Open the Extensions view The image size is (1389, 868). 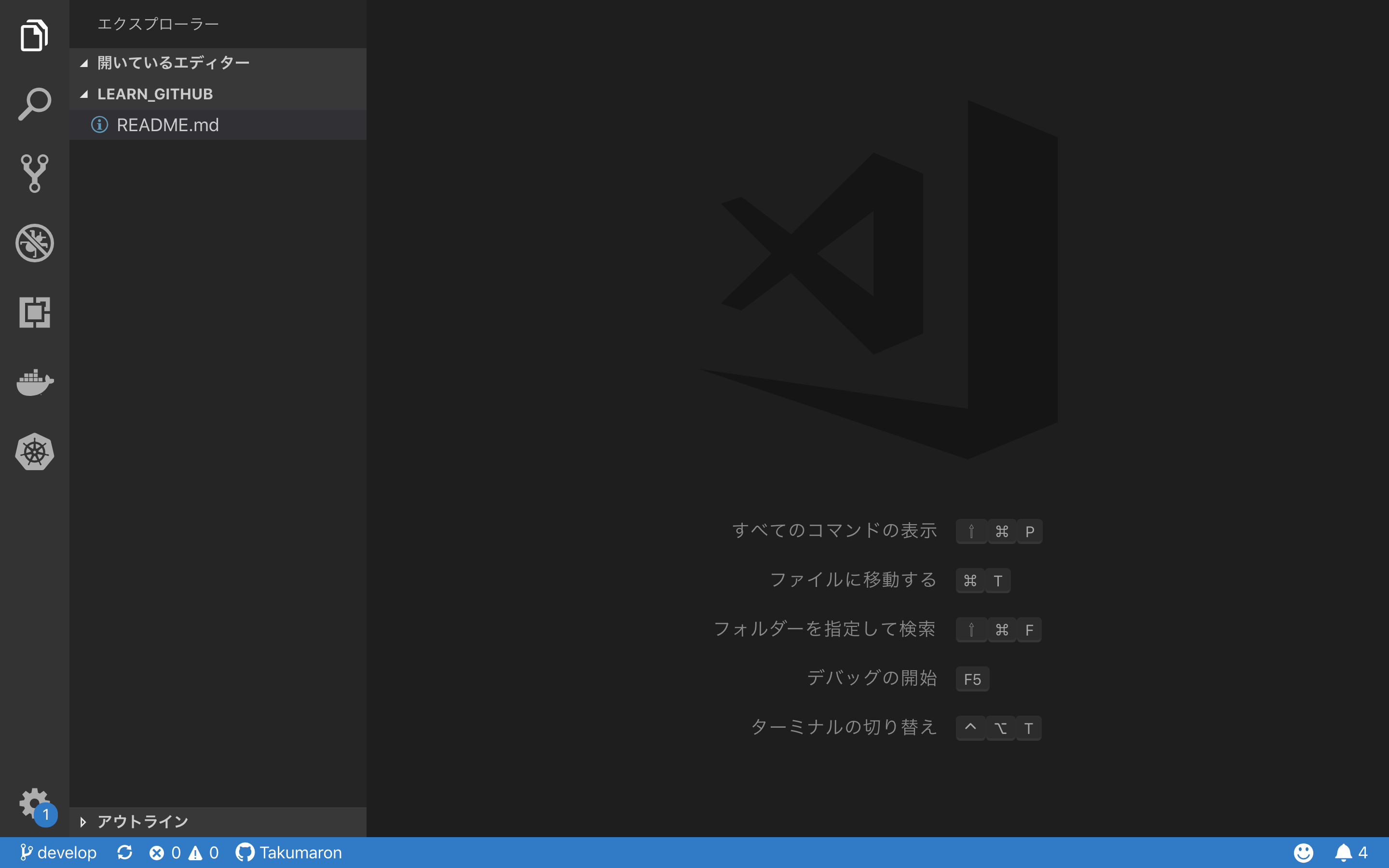[34, 312]
